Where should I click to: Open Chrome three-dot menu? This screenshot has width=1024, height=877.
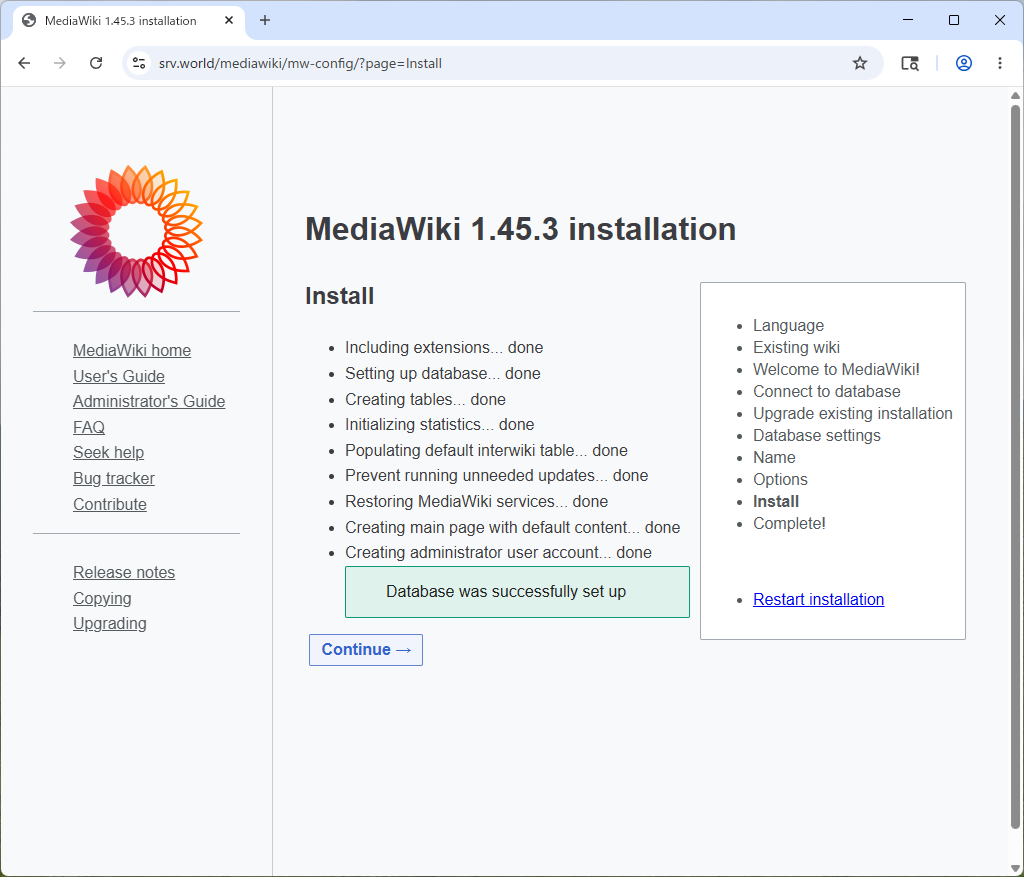tap(999, 63)
